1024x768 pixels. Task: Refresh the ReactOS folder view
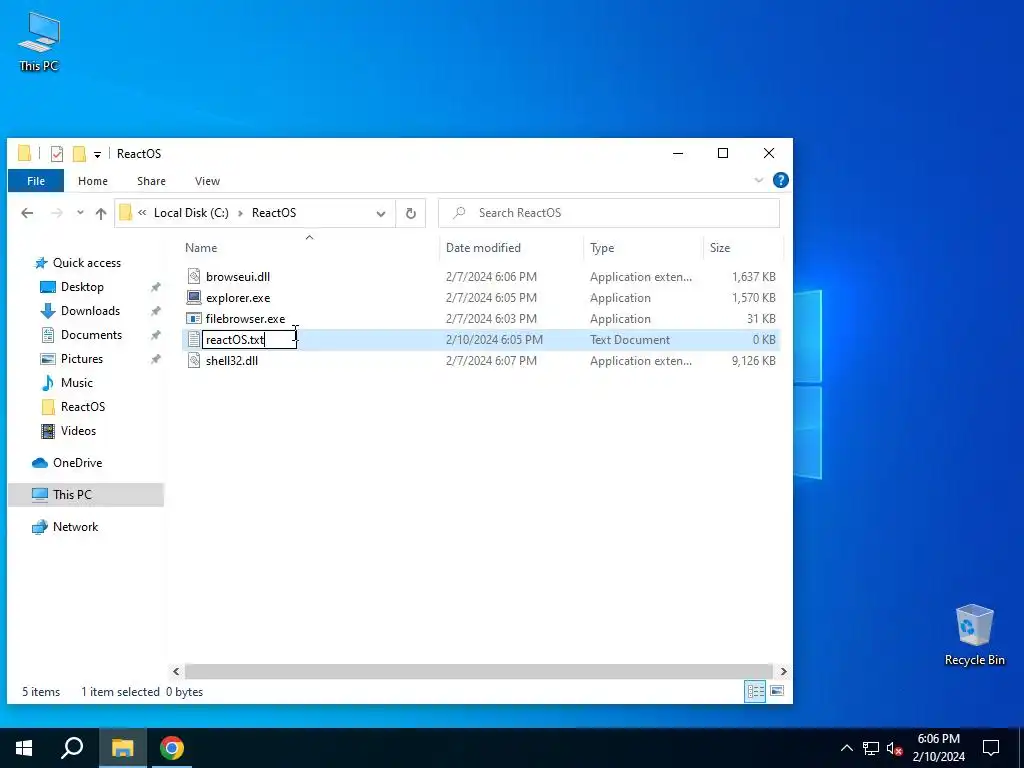411,213
